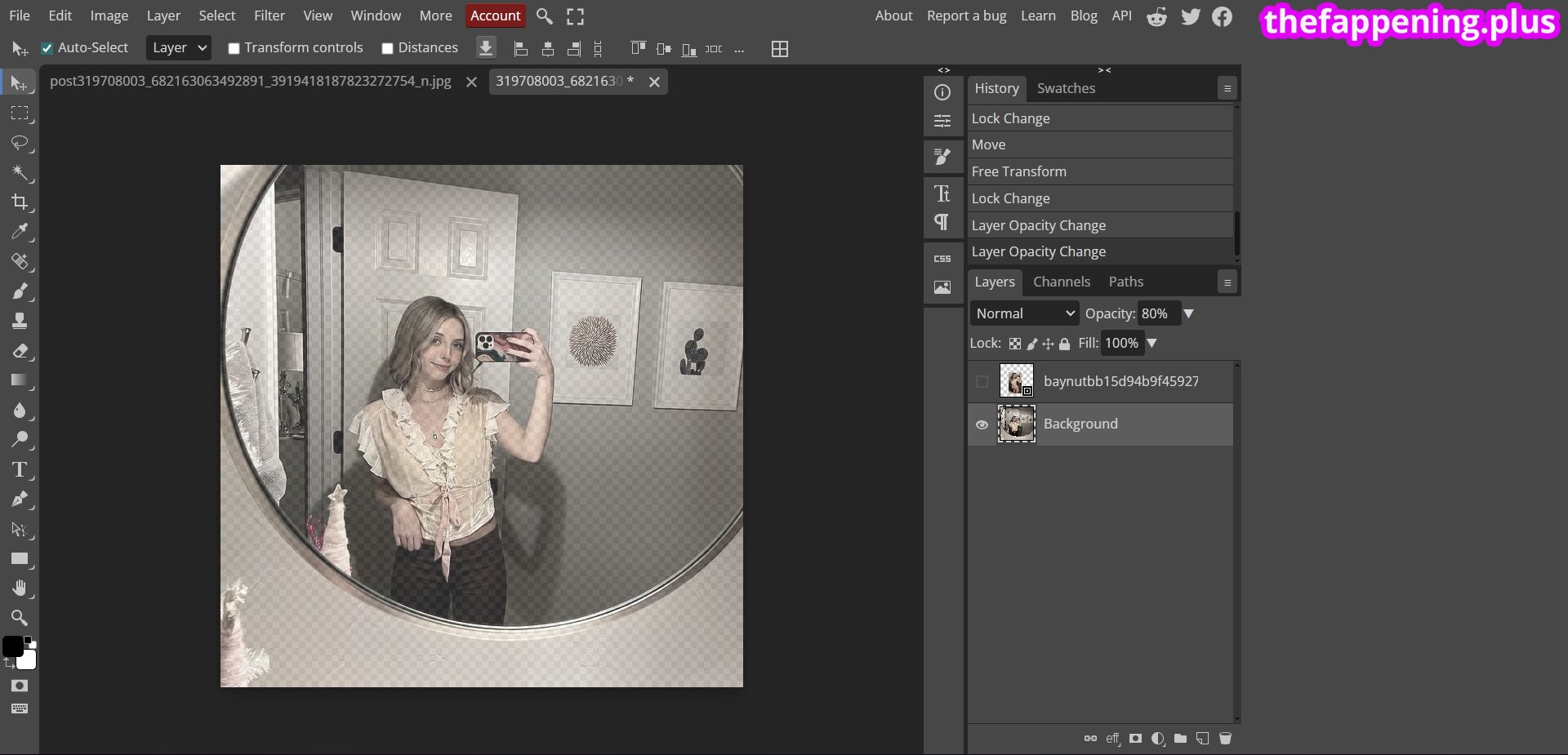Image resolution: width=1568 pixels, height=755 pixels.
Task: Activate the Type tool in toolbar
Action: [20, 469]
